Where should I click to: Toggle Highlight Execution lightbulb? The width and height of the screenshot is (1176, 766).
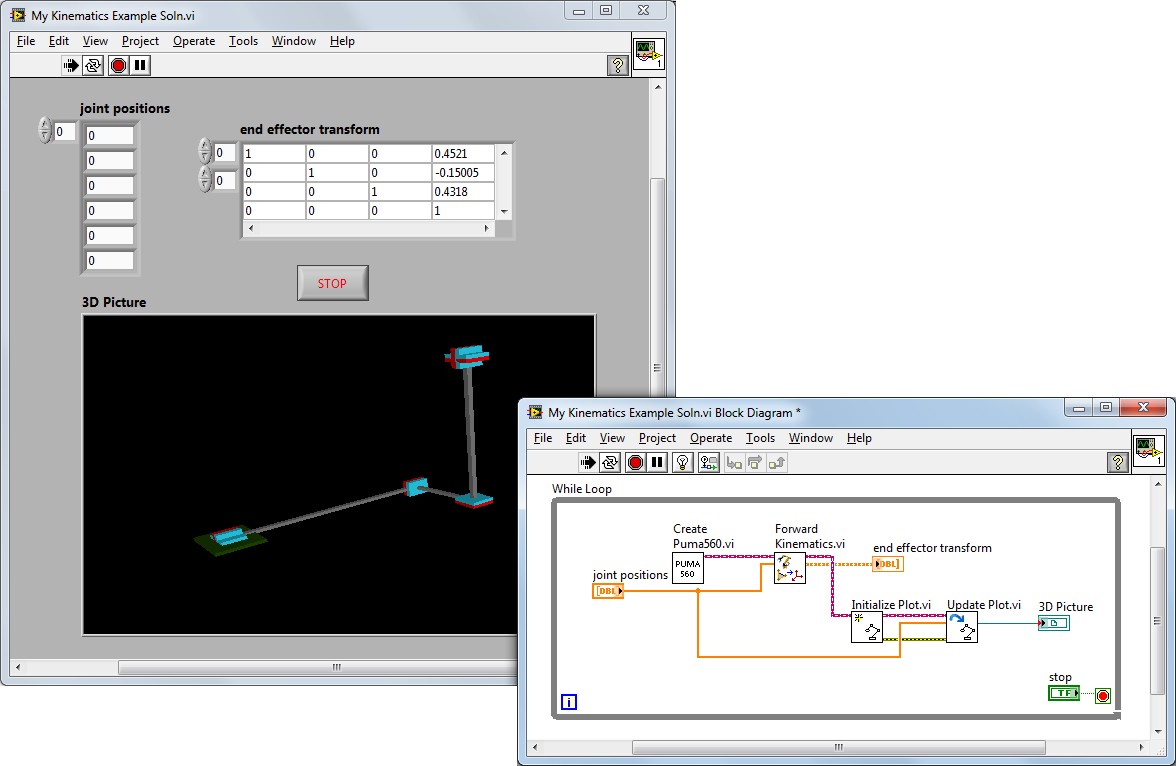(x=683, y=462)
